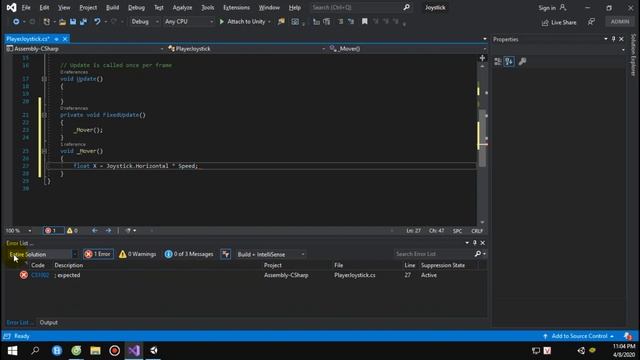Toggle the 0 of 3 Messages filter
This screenshot has height=360, width=640.
pyautogui.click(x=189, y=254)
